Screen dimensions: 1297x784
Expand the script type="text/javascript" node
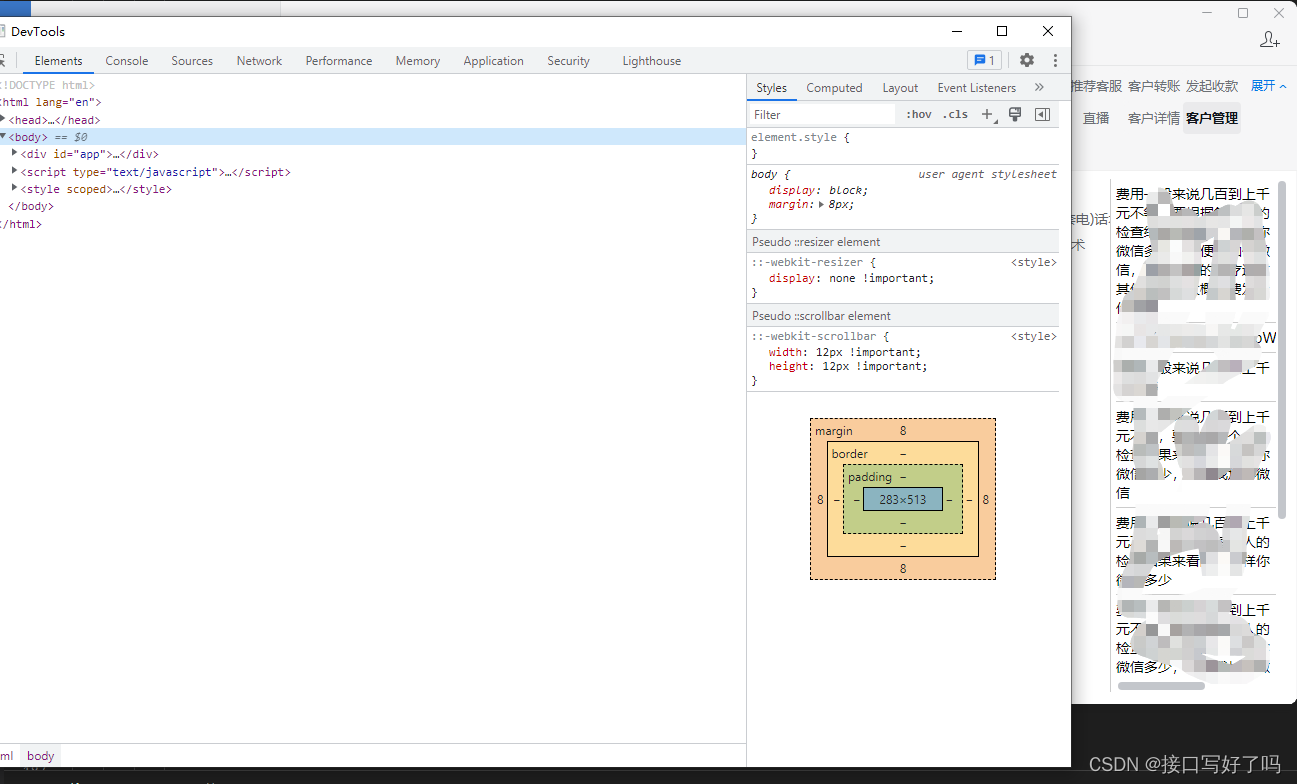click(15, 171)
